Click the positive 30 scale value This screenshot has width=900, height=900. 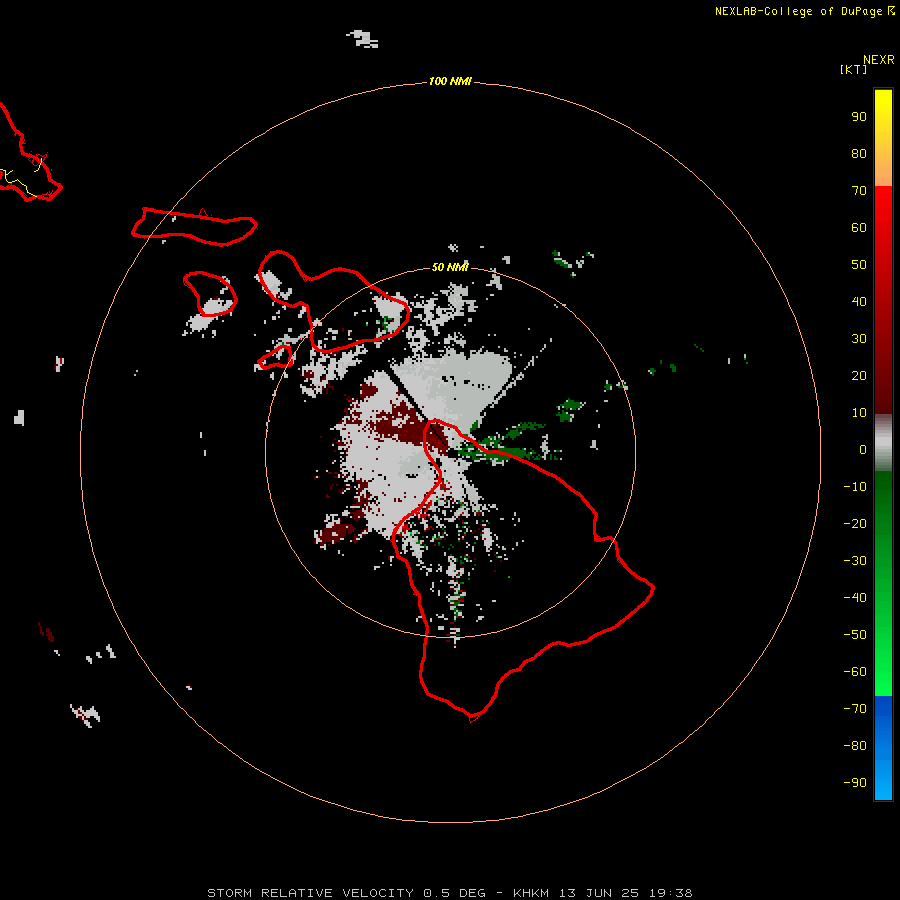coord(859,339)
